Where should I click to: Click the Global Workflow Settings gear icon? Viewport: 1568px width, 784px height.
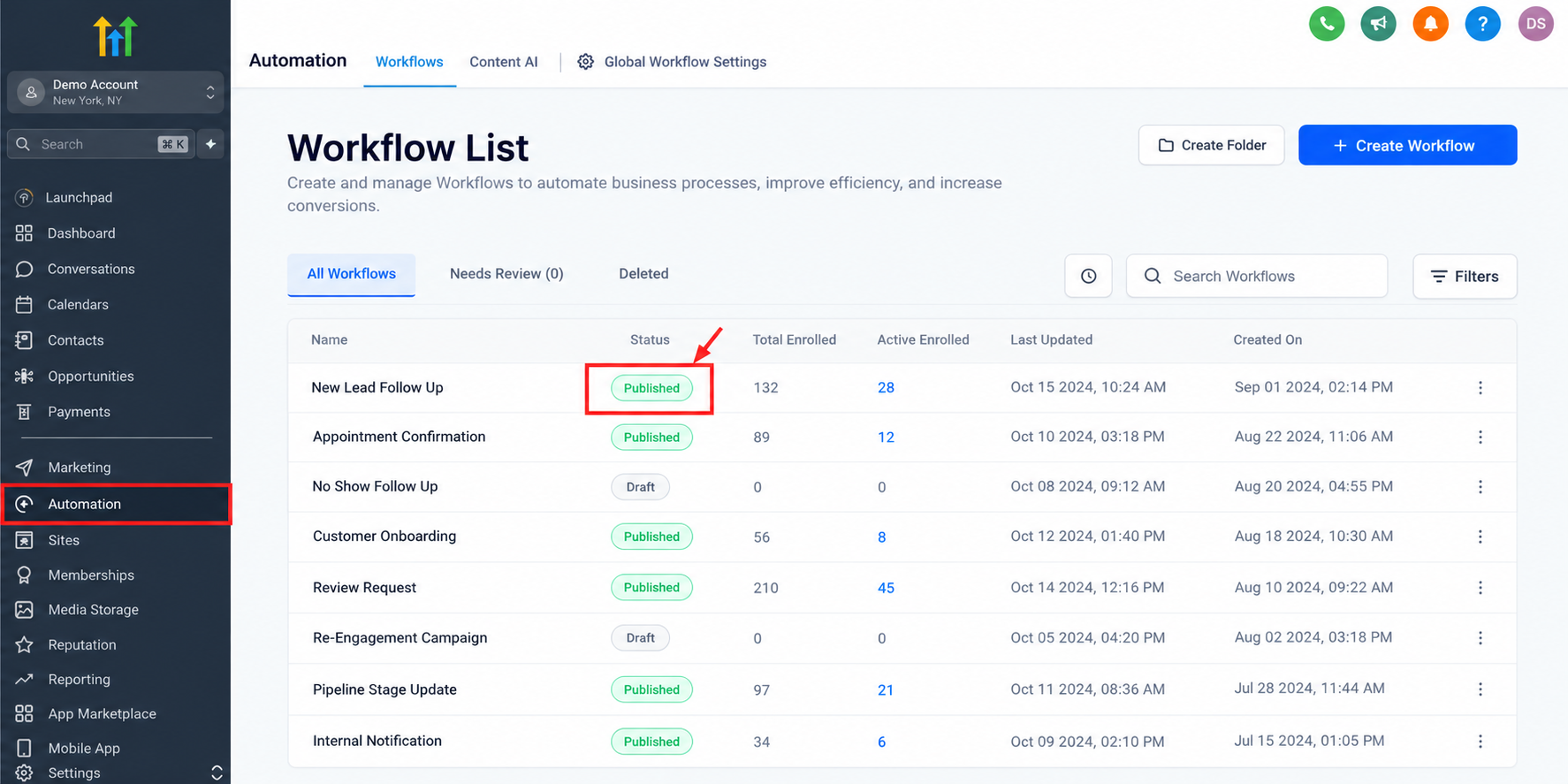586,62
